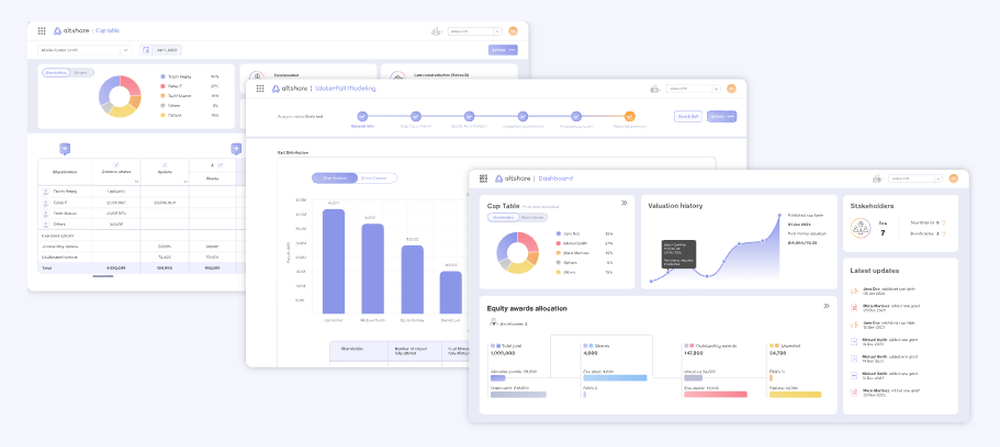Select Share Classes toggle in Waterfall exit distribution

pos(377,178)
